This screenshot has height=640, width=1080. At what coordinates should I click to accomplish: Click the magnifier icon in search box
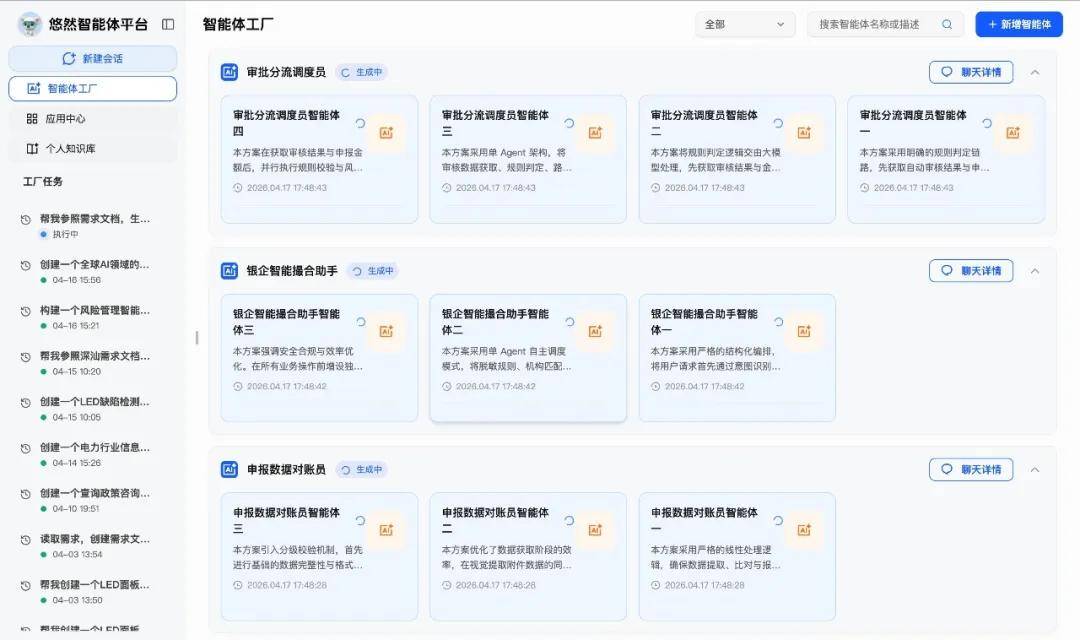tap(947, 24)
